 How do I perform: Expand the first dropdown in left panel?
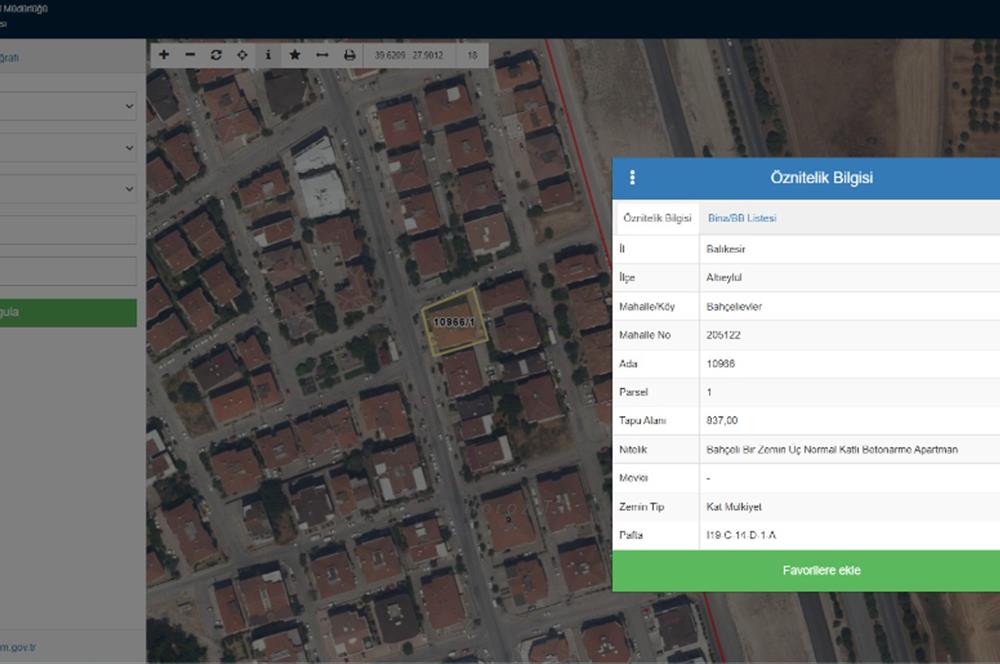[68, 106]
